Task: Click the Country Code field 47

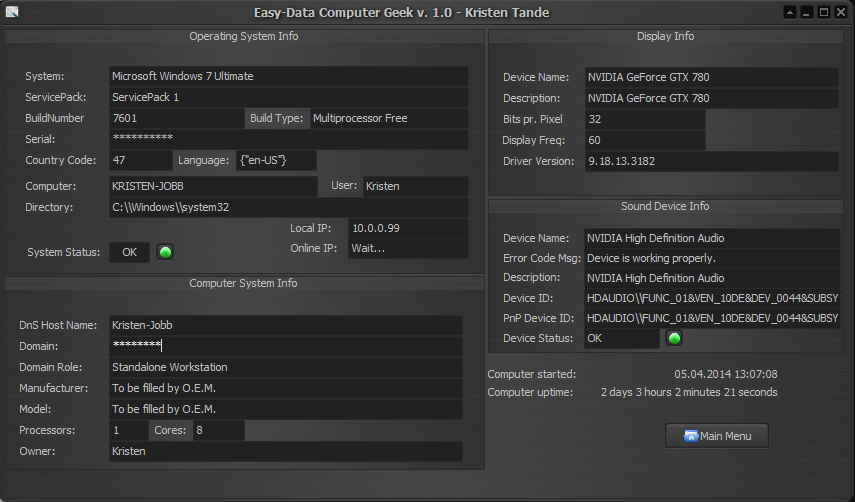Action: (141, 160)
